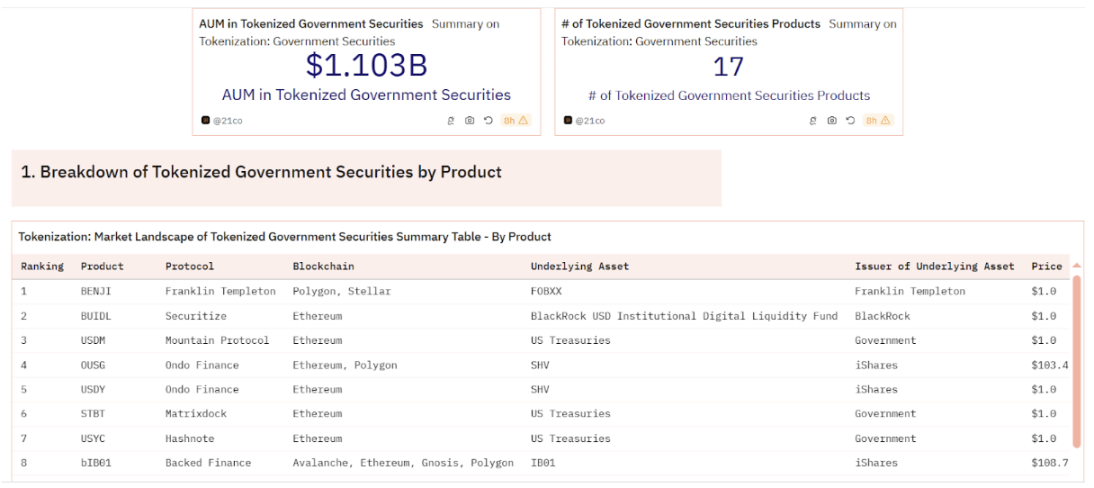The height and width of the screenshot is (488, 1094).
Task: Click the FOBXX underlying asset cell
Action: [x=546, y=291]
